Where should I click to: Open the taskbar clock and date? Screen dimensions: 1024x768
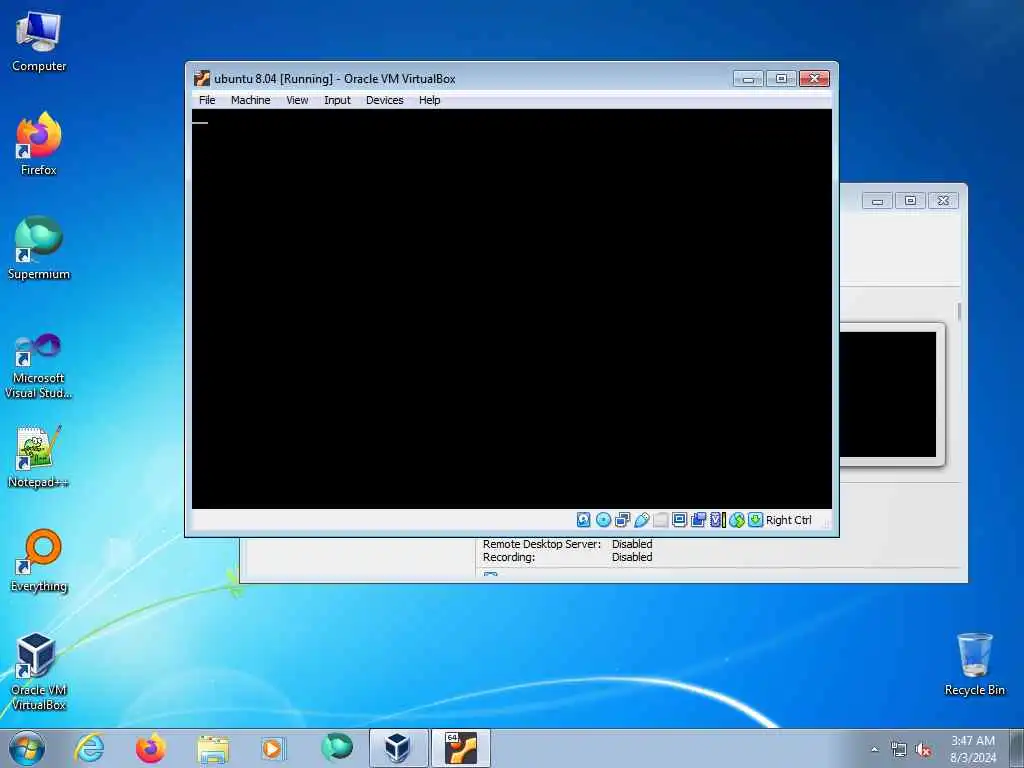(972, 749)
